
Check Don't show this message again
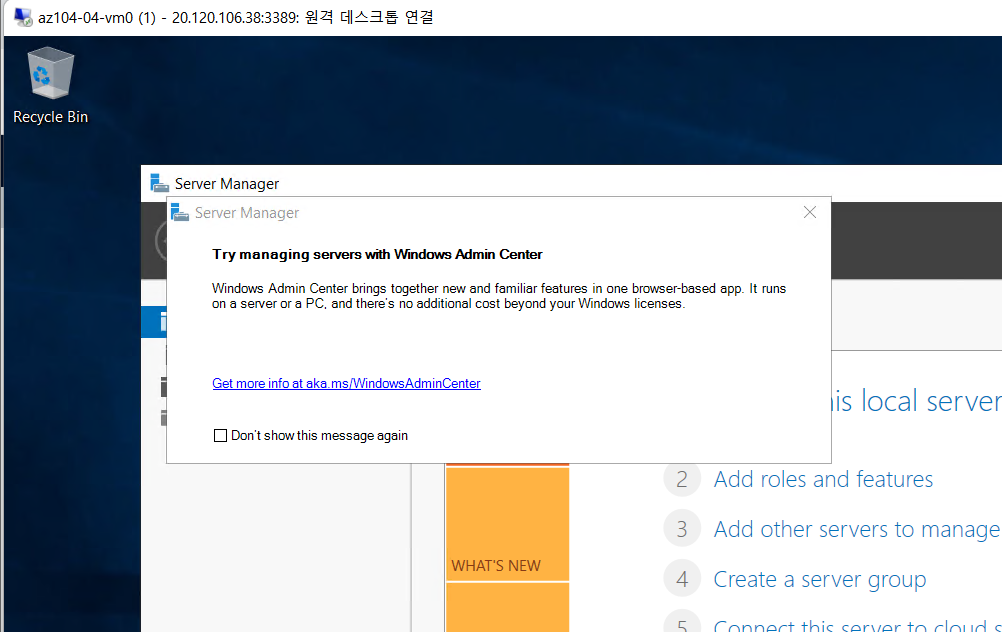click(x=220, y=436)
